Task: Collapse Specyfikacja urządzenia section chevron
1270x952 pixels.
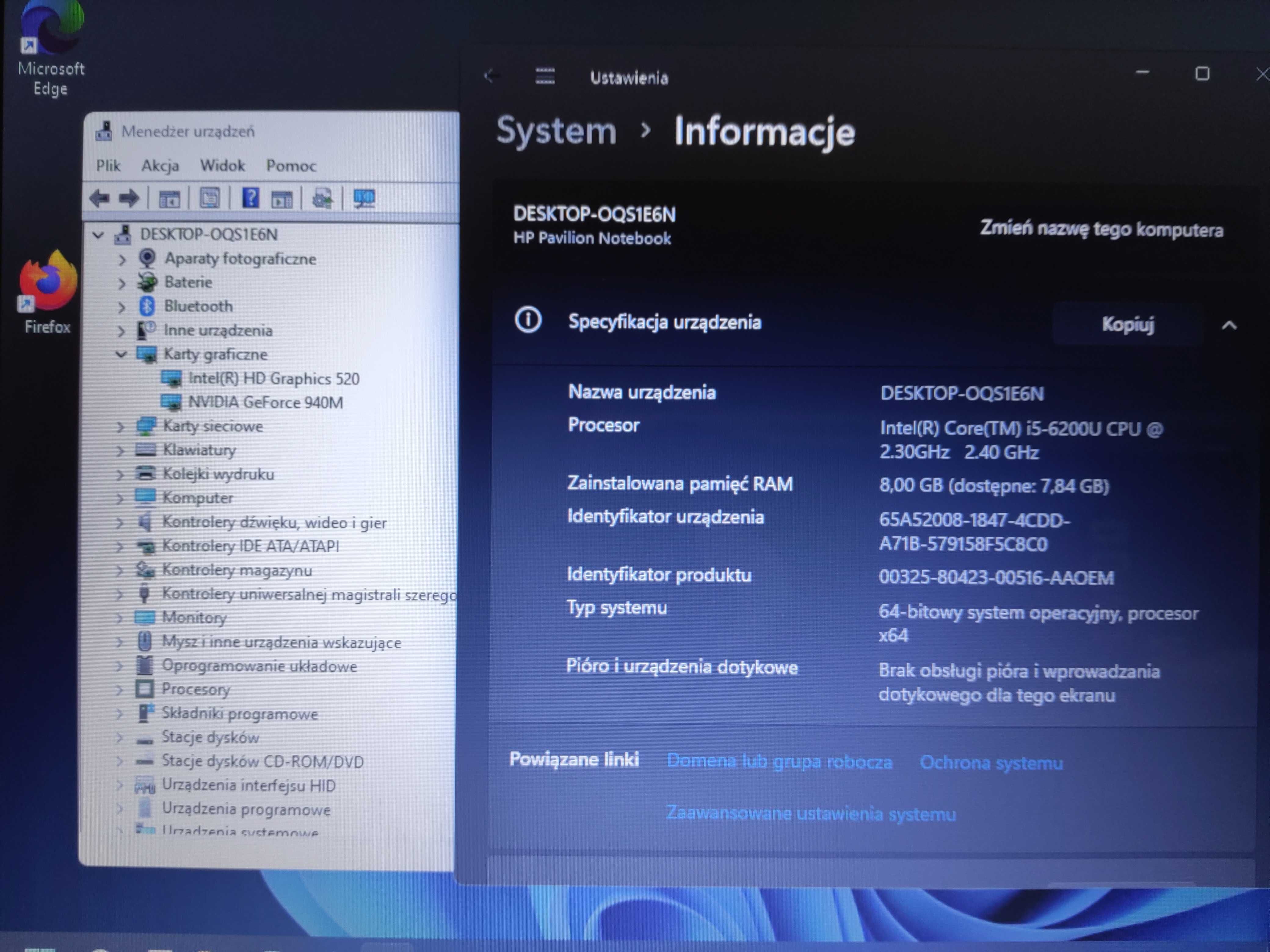Action: [1229, 325]
